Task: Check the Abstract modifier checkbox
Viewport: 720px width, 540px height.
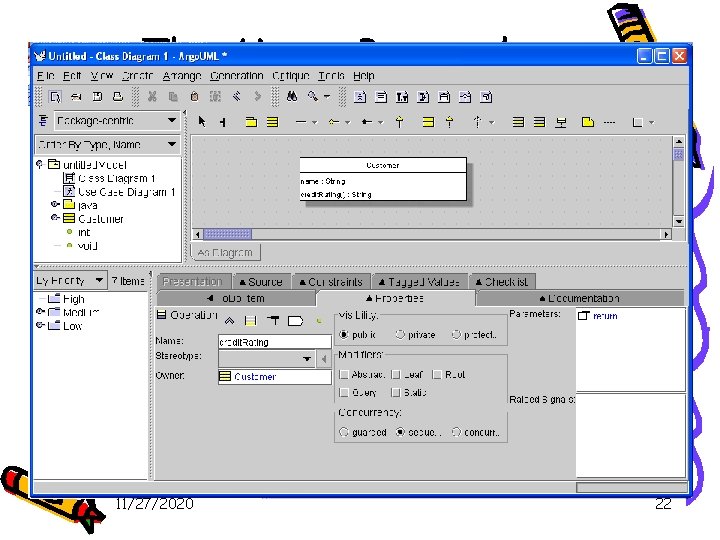Action: tap(343, 374)
